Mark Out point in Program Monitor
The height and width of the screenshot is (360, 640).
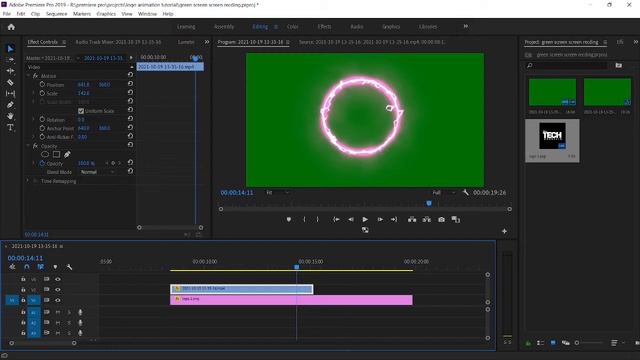point(318,220)
